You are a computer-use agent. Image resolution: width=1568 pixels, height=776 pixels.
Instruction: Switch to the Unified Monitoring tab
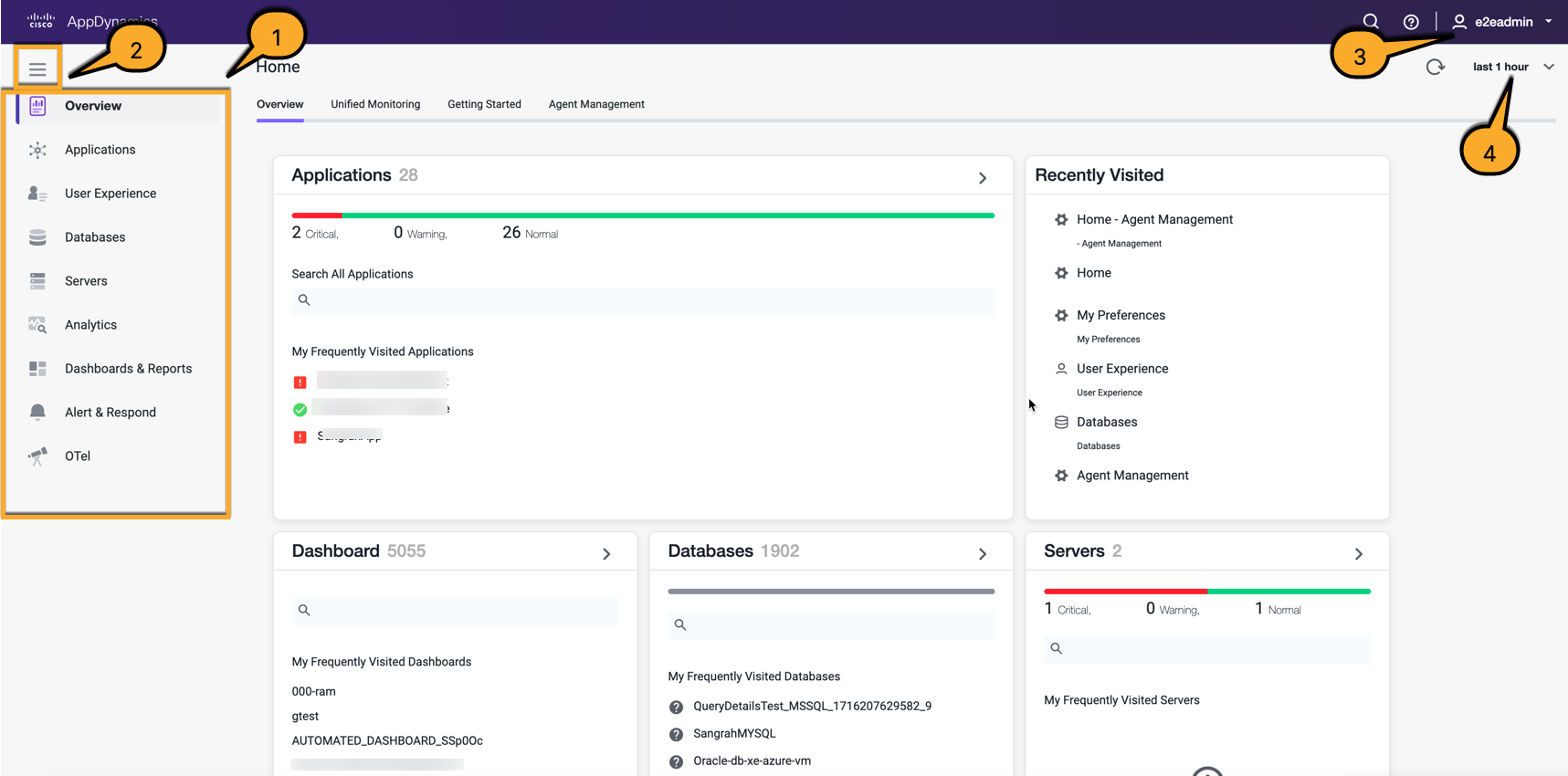(x=375, y=104)
